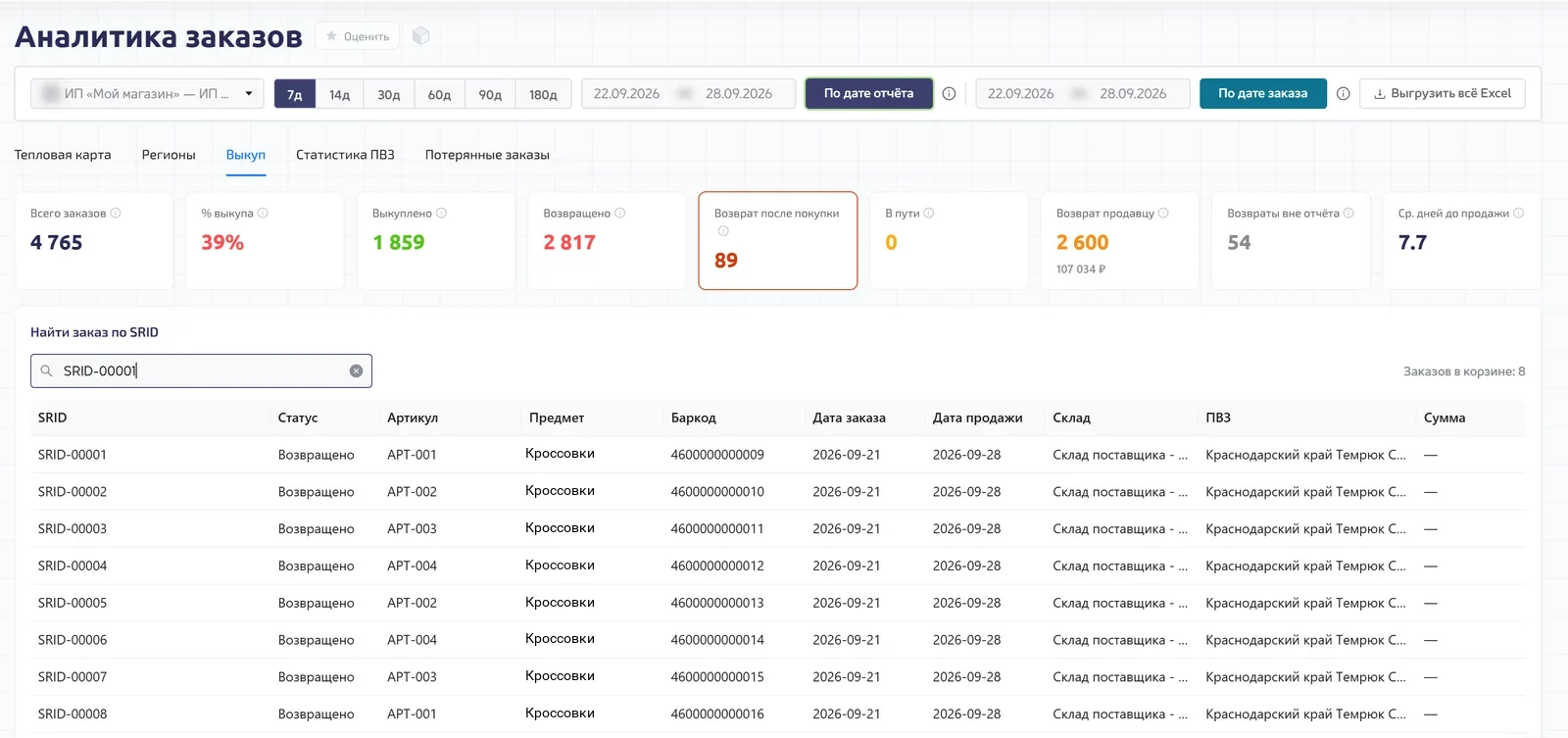
Task: Switch to the Регионы tab
Action: (x=169, y=155)
